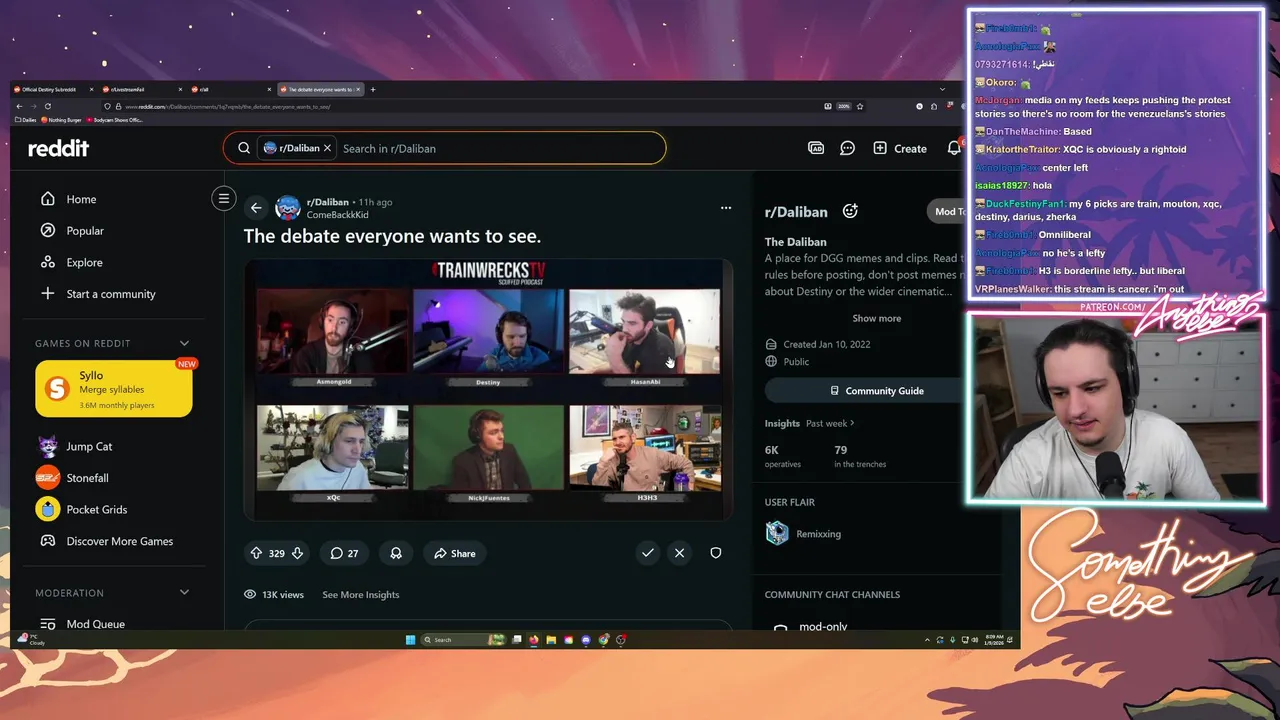1280x720 pixels.
Task: Click See More Insights link
Action: tap(360, 594)
